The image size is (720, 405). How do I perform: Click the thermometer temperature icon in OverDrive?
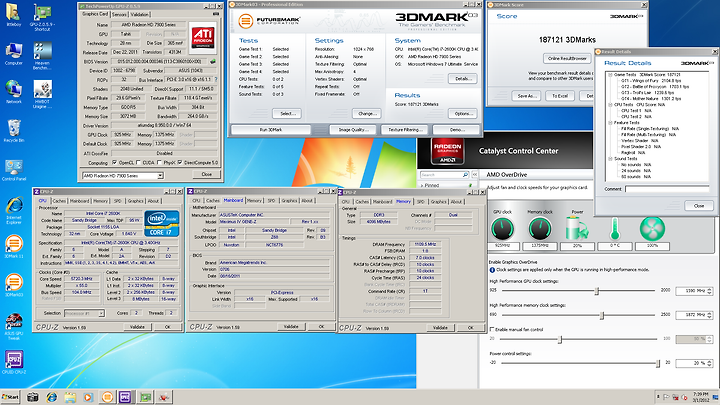coord(615,229)
